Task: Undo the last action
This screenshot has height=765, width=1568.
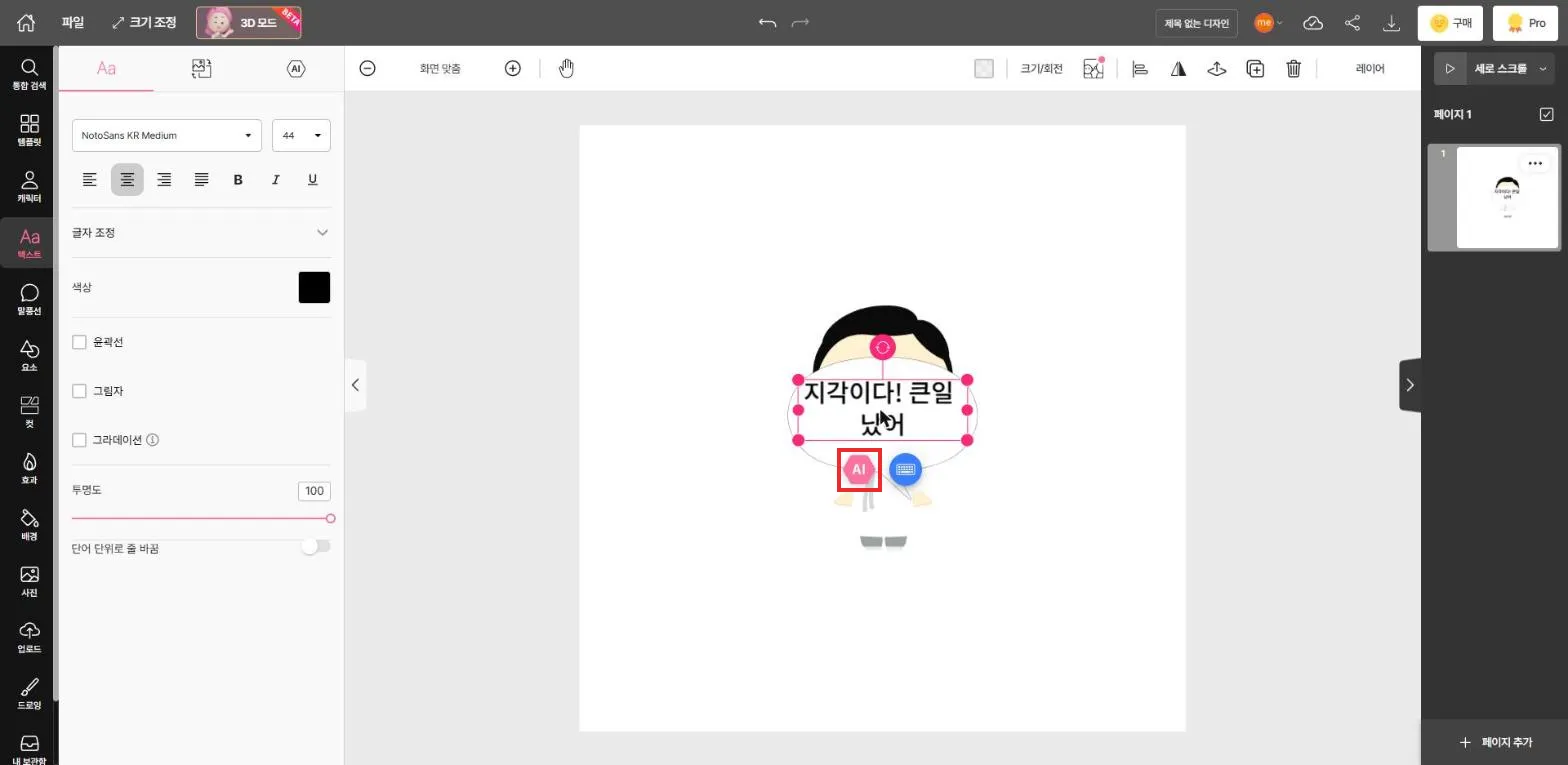Action: coord(767,22)
